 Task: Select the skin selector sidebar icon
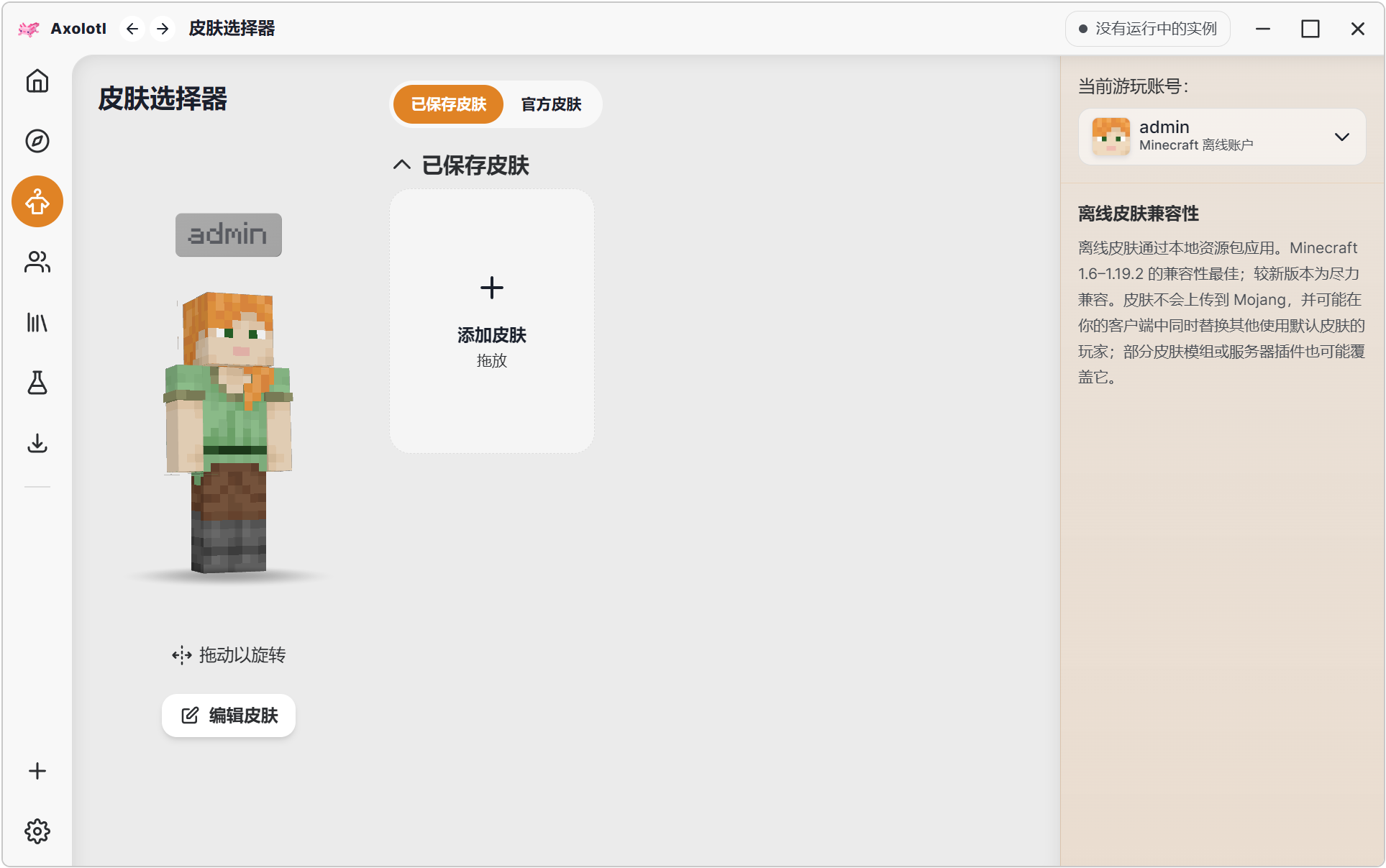point(37,201)
